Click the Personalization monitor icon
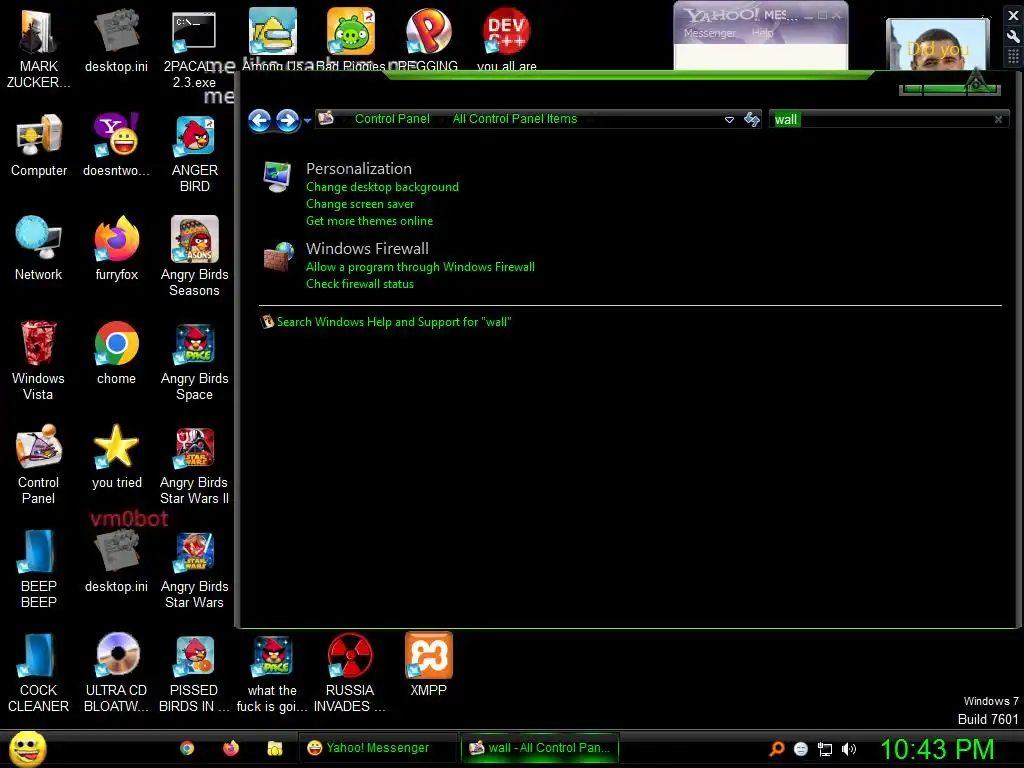Image resolution: width=1024 pixels, height=768 pixels. pyautogui.click(x=278, y=177)
